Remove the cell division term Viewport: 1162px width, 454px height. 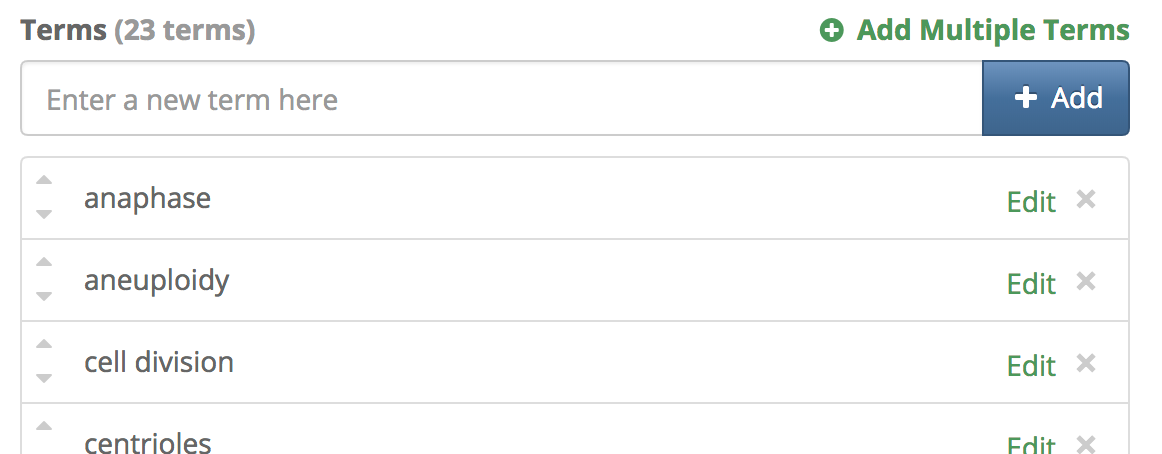(x=1086, y=364)
